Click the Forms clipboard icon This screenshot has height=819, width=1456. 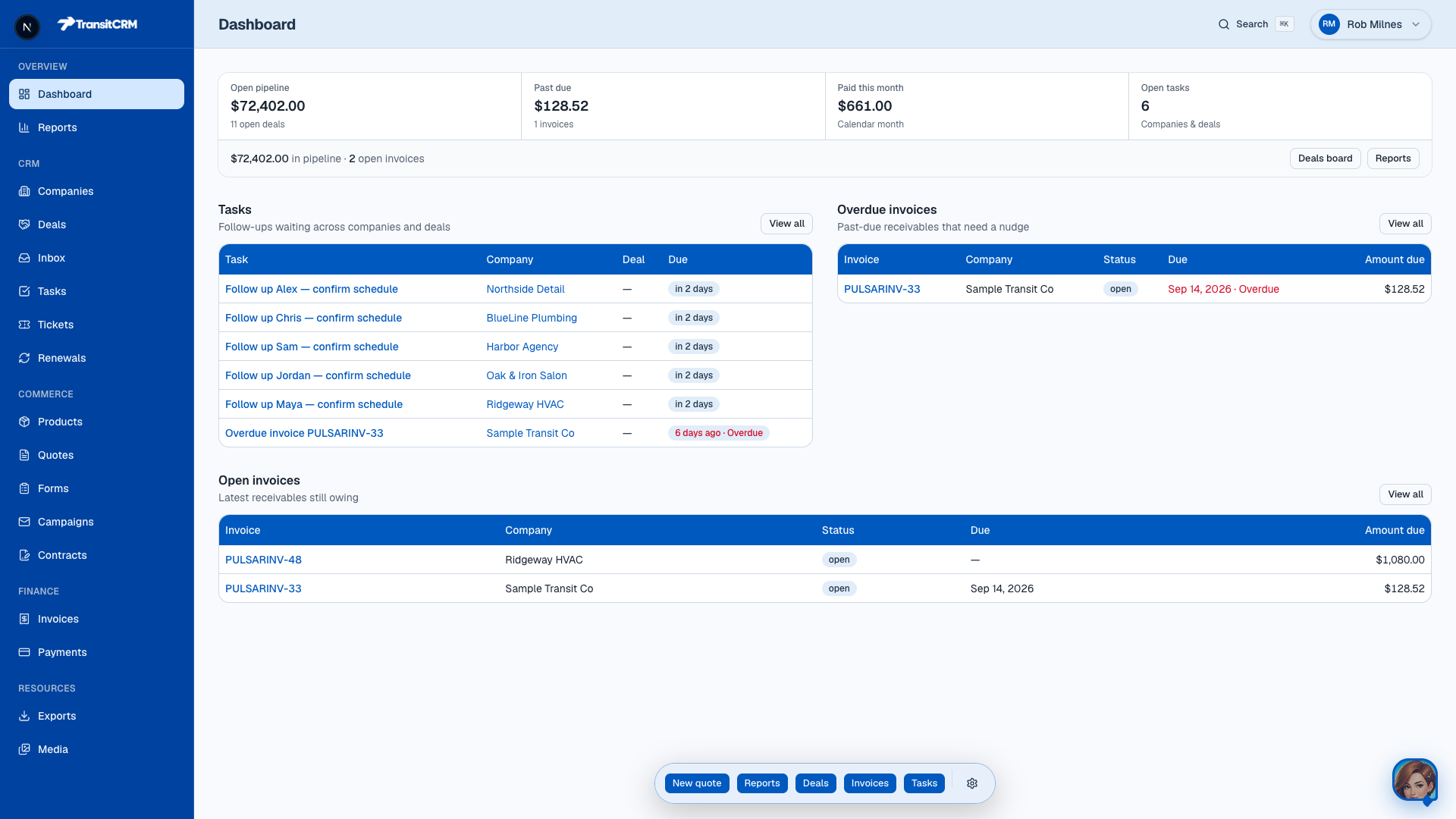coord(24,488)
